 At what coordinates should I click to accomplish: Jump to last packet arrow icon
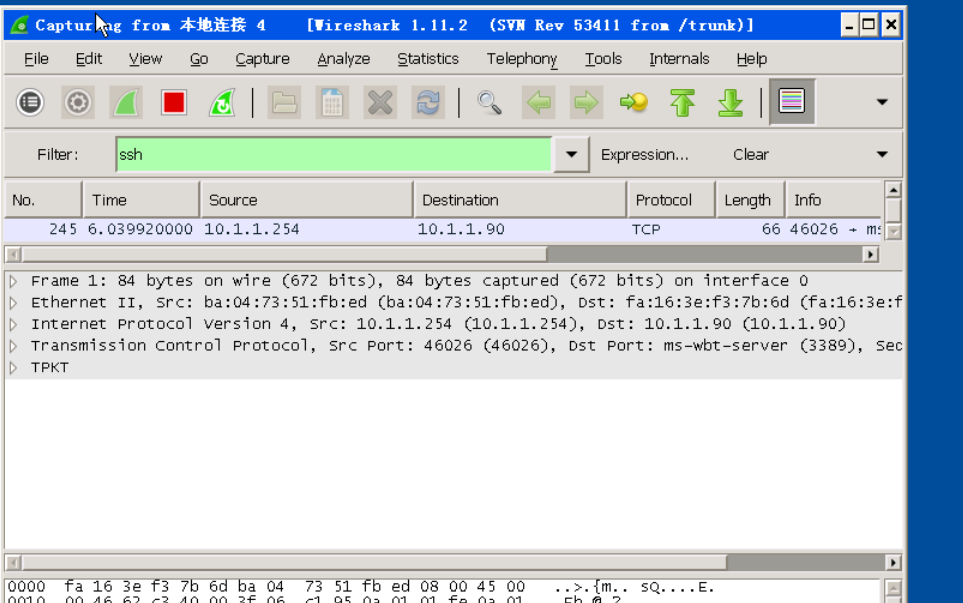click(730, 102)
